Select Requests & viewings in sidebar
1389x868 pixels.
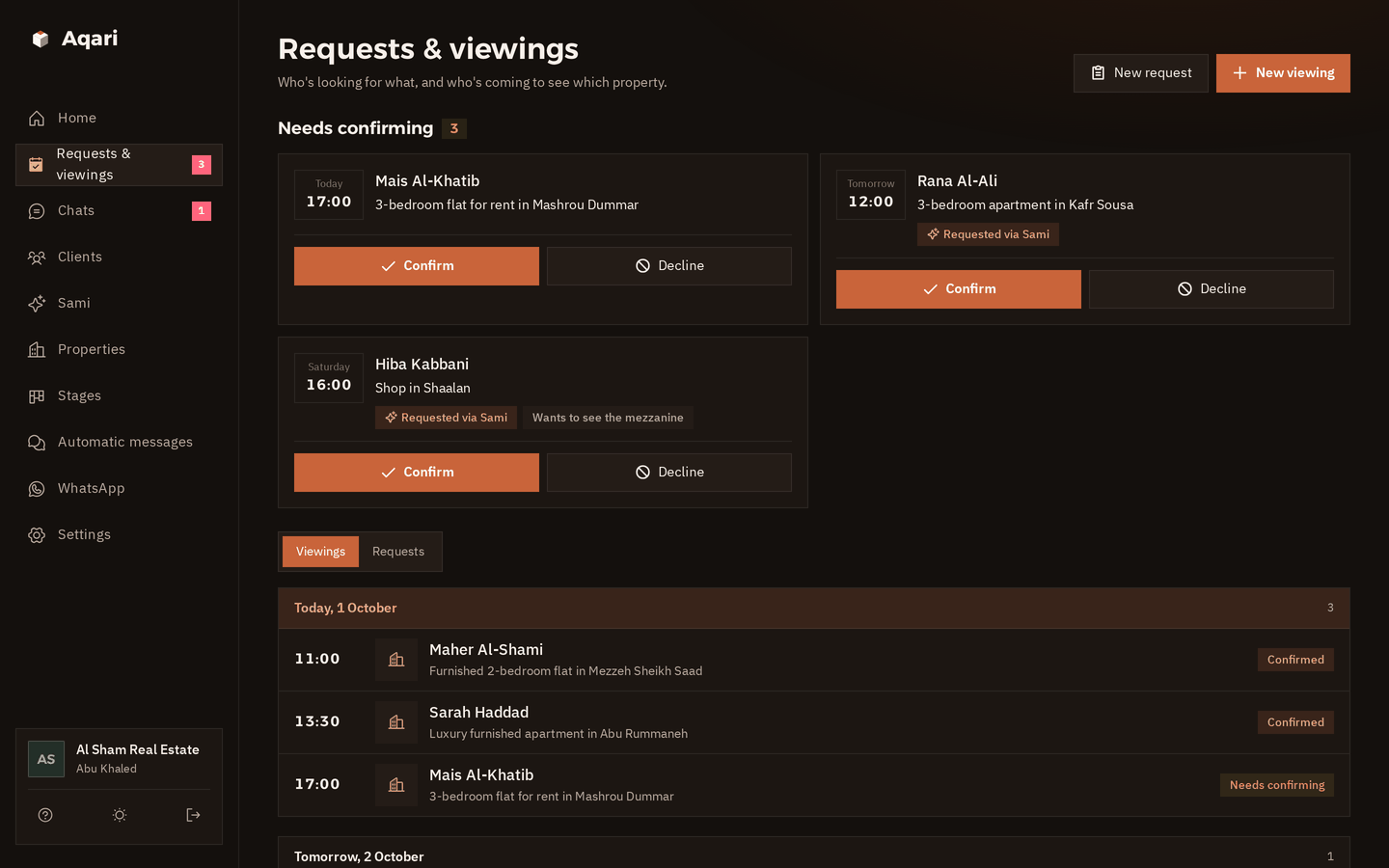(x=119, y=164)
